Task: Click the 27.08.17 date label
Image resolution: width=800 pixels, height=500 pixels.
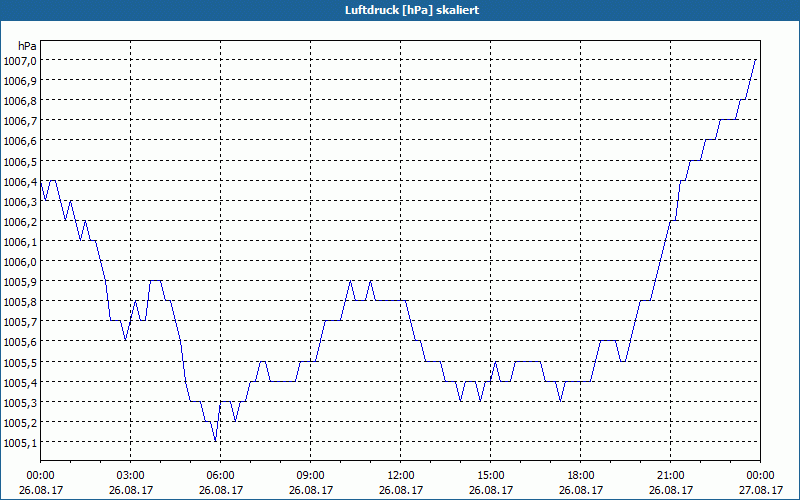Action: 760,490
